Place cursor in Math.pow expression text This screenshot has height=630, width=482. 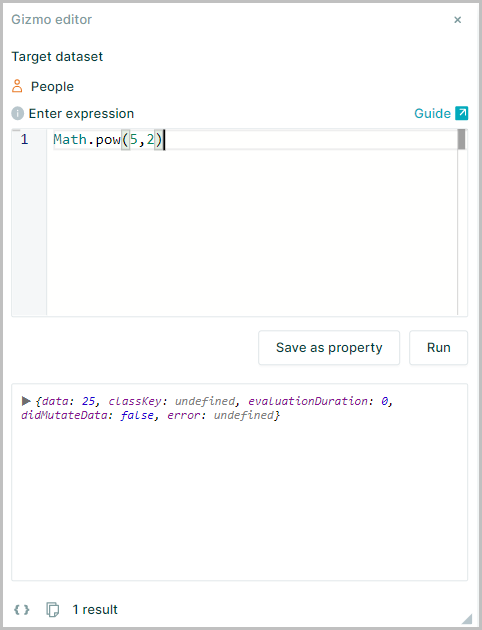[x=108, y=140]
